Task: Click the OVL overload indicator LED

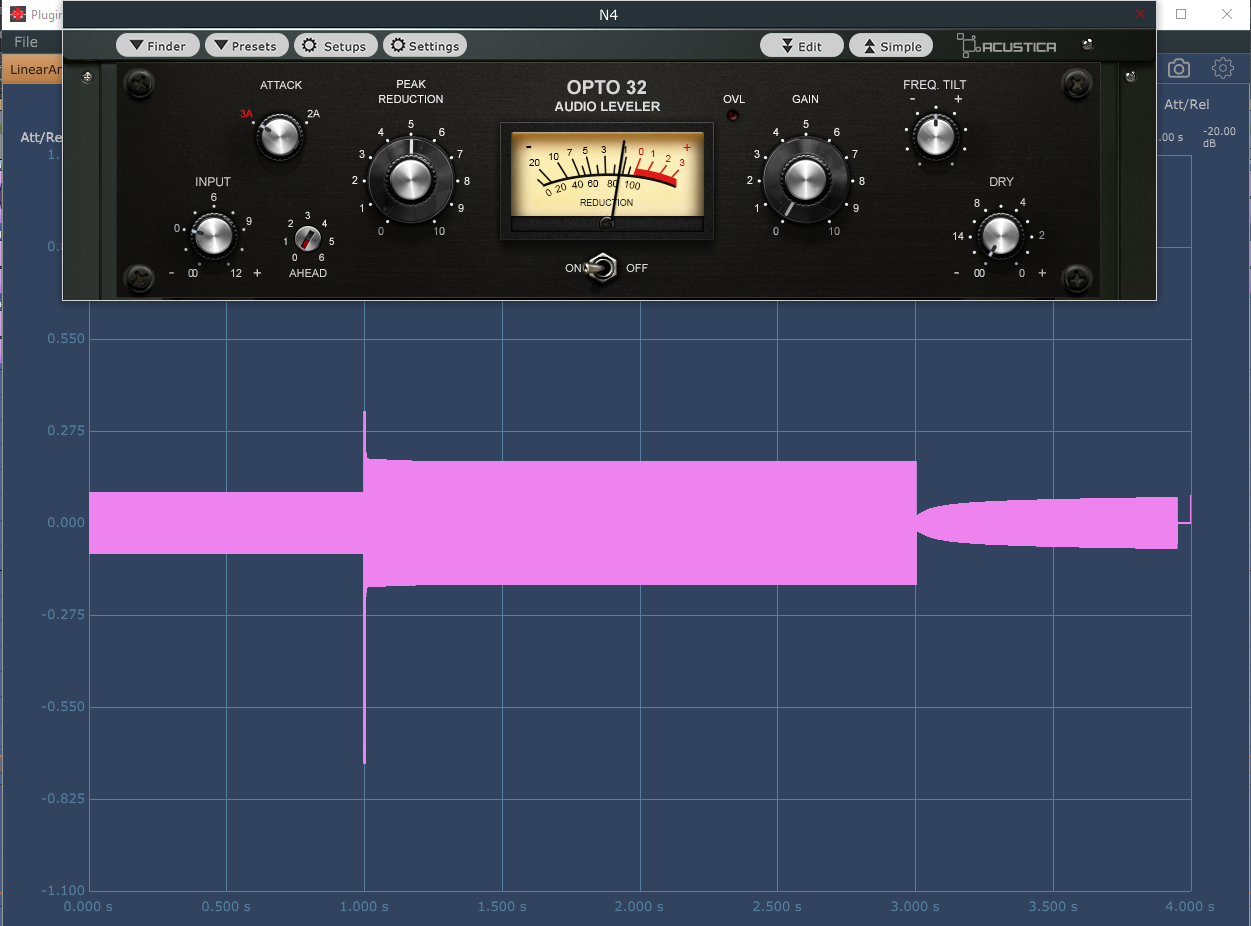Action: click(x=734, y=117)
